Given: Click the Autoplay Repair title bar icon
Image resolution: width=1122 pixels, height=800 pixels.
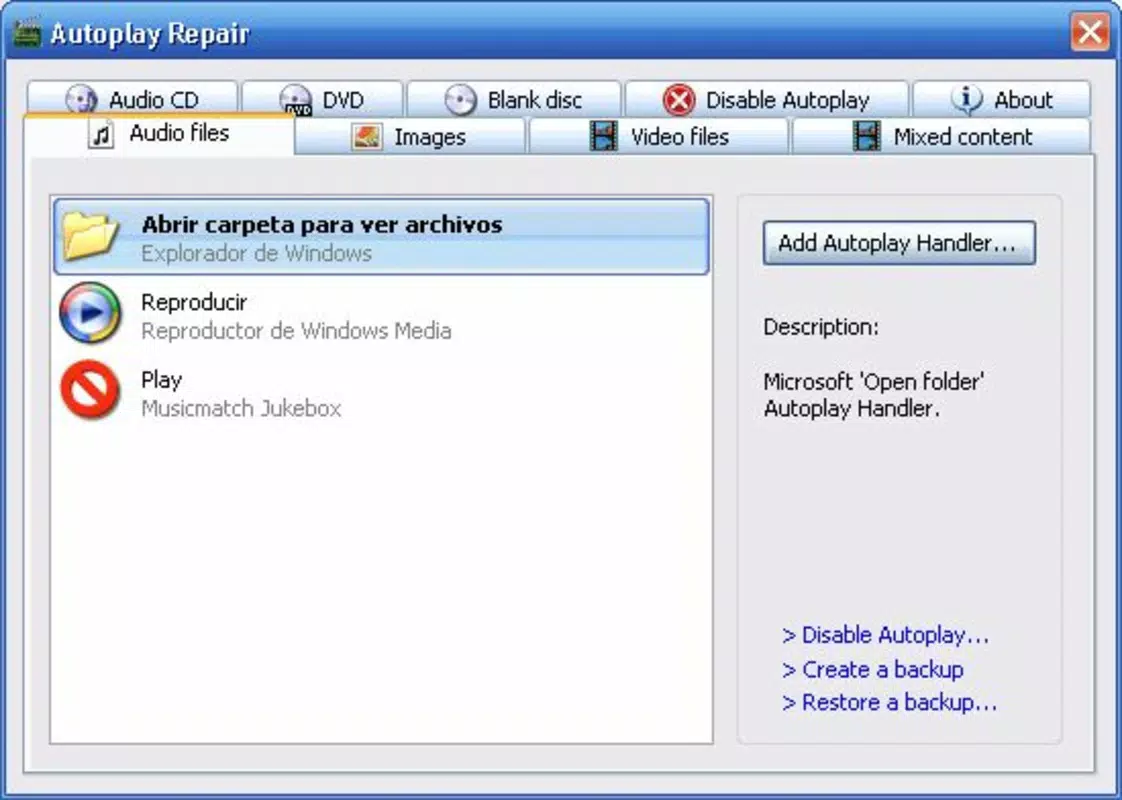Looking at the screenshot, I should pyautogui.click(x=27, y=33).
